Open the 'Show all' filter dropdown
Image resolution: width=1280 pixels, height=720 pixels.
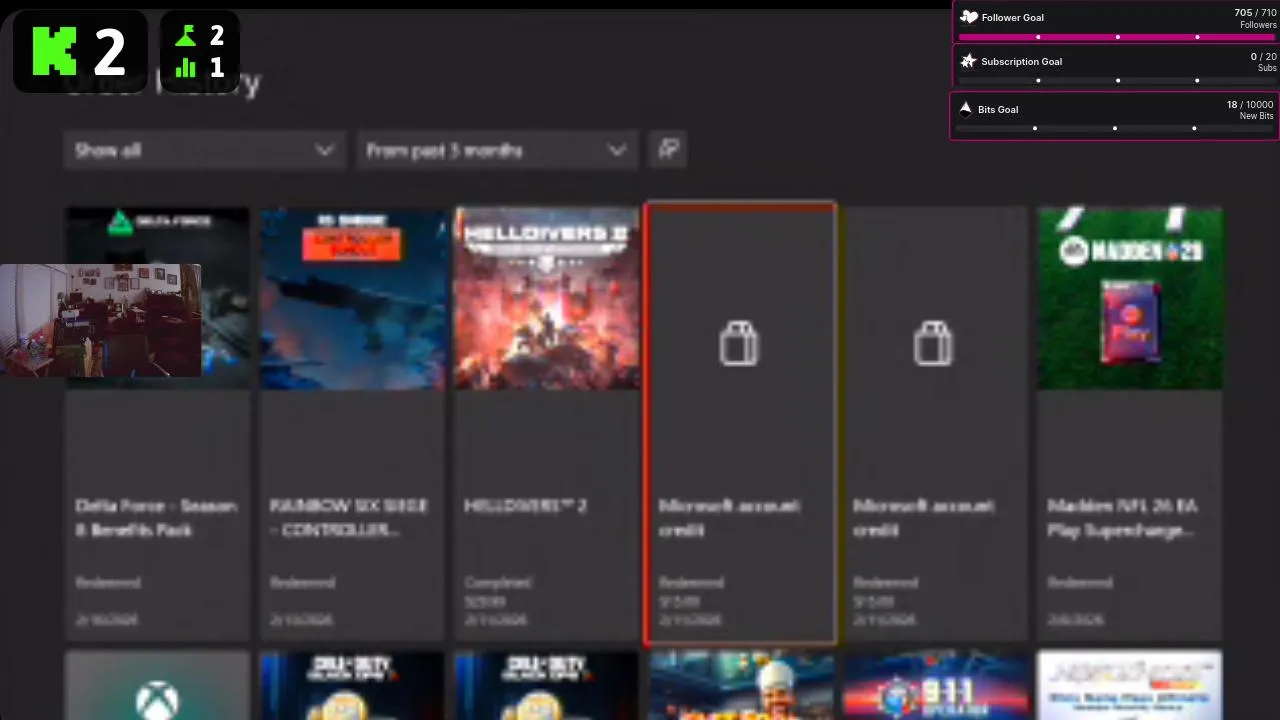pyautogui.click(x=205, y=150)
